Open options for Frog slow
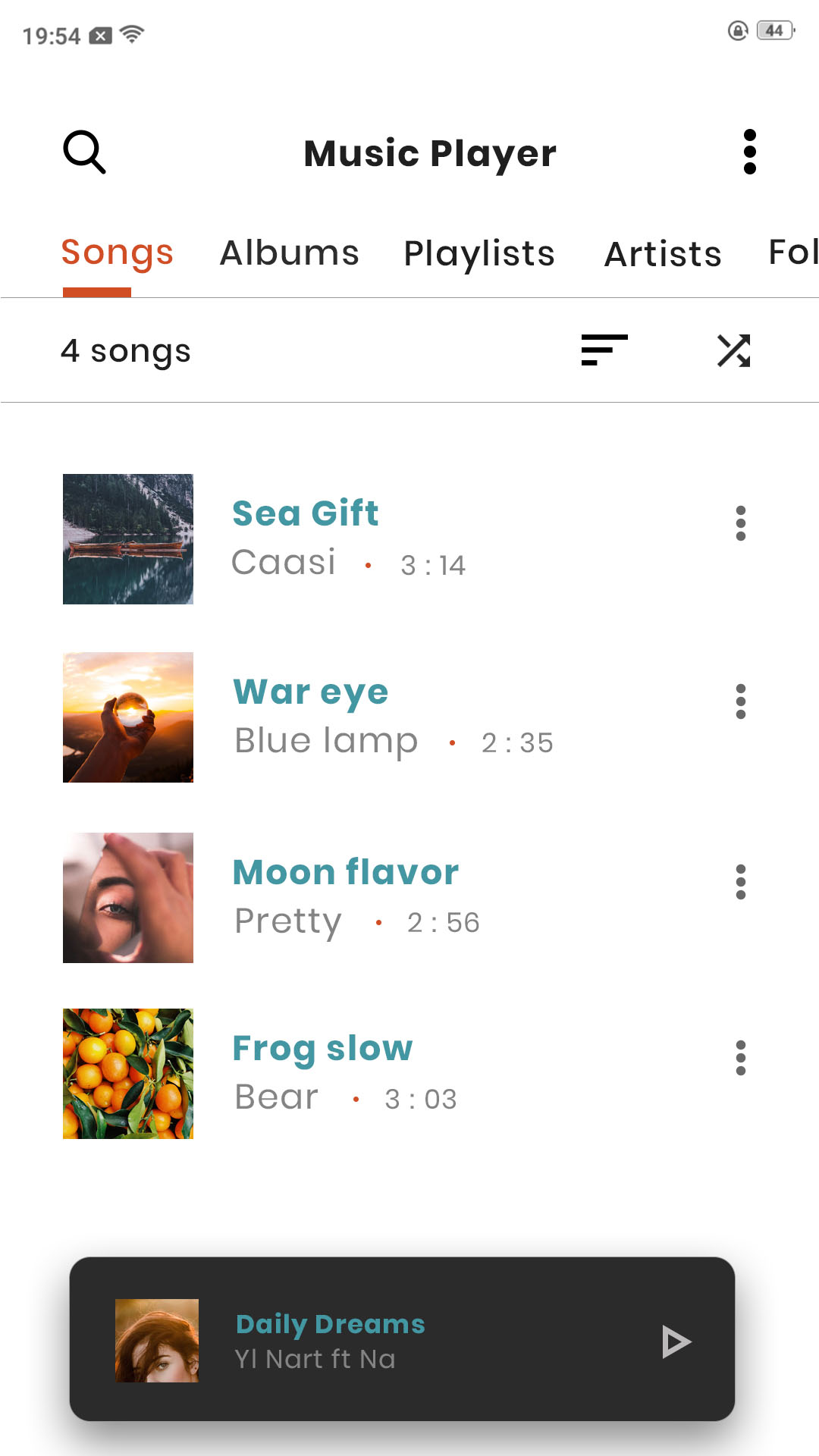819x1456 pixels. [x=741, y=1058]
